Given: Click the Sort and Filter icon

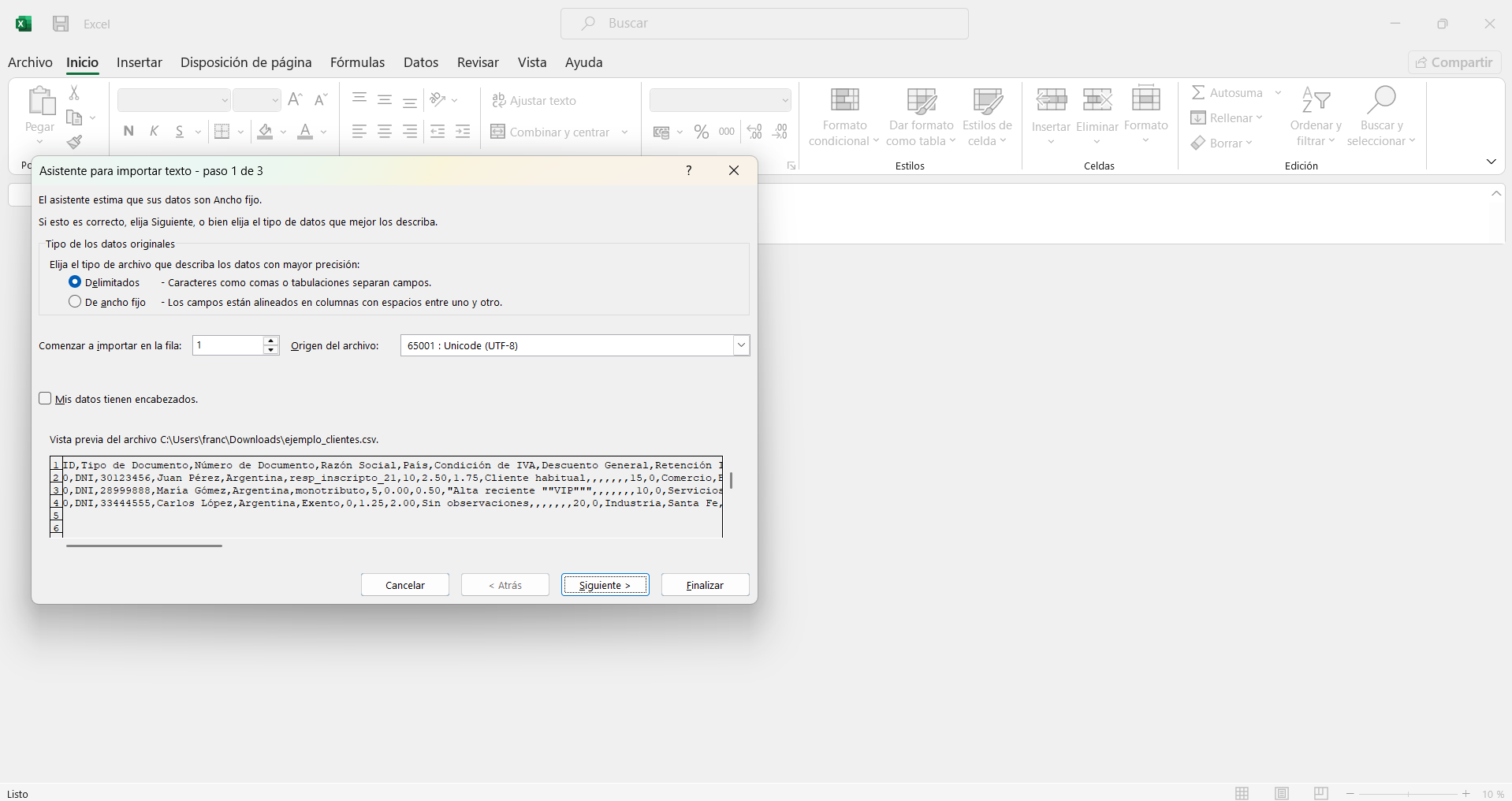Looking at the screenshot, I should click(1315, 101).
